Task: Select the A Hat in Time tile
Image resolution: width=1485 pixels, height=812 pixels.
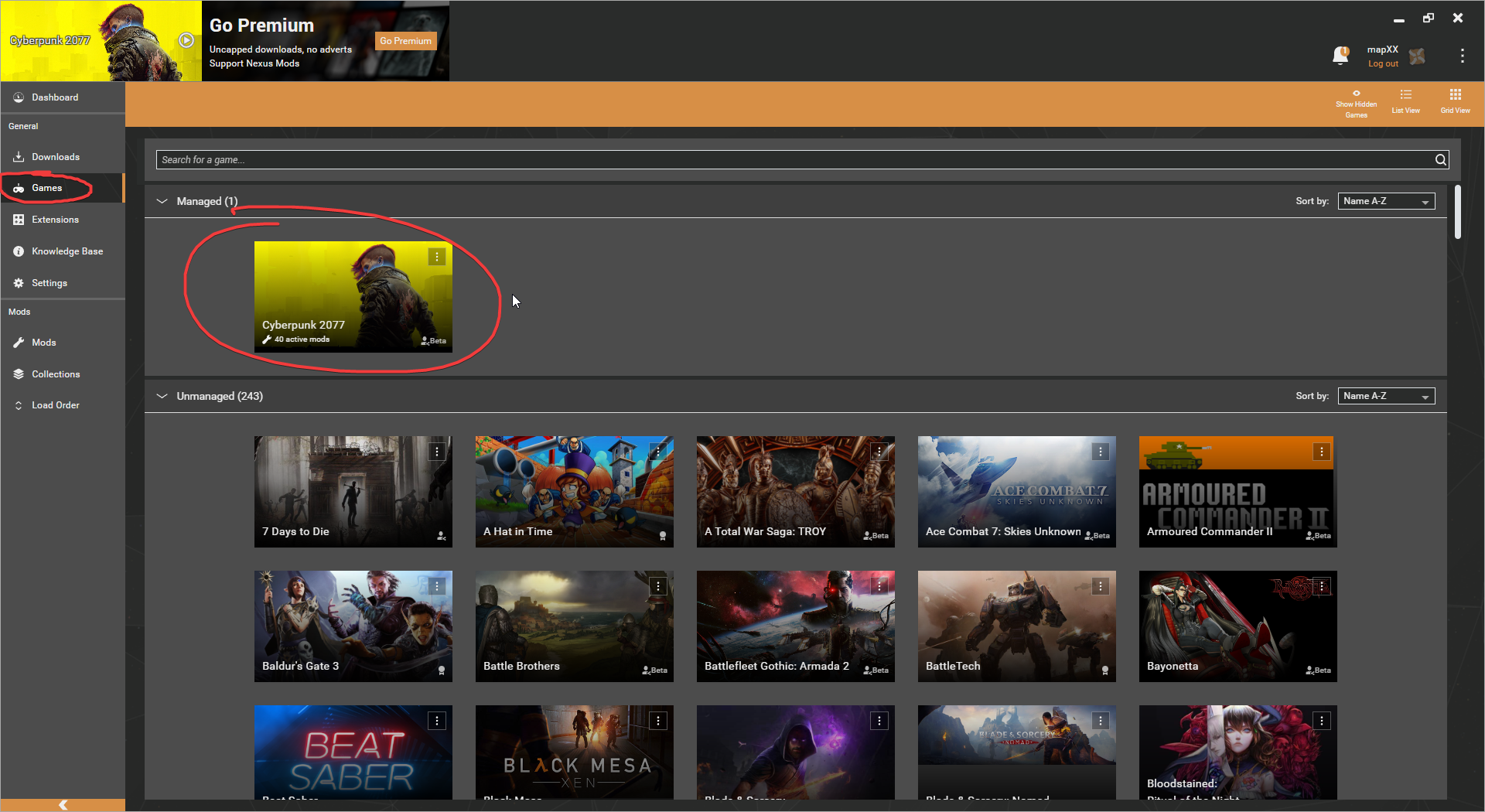Action: click(x=575, y=492)
